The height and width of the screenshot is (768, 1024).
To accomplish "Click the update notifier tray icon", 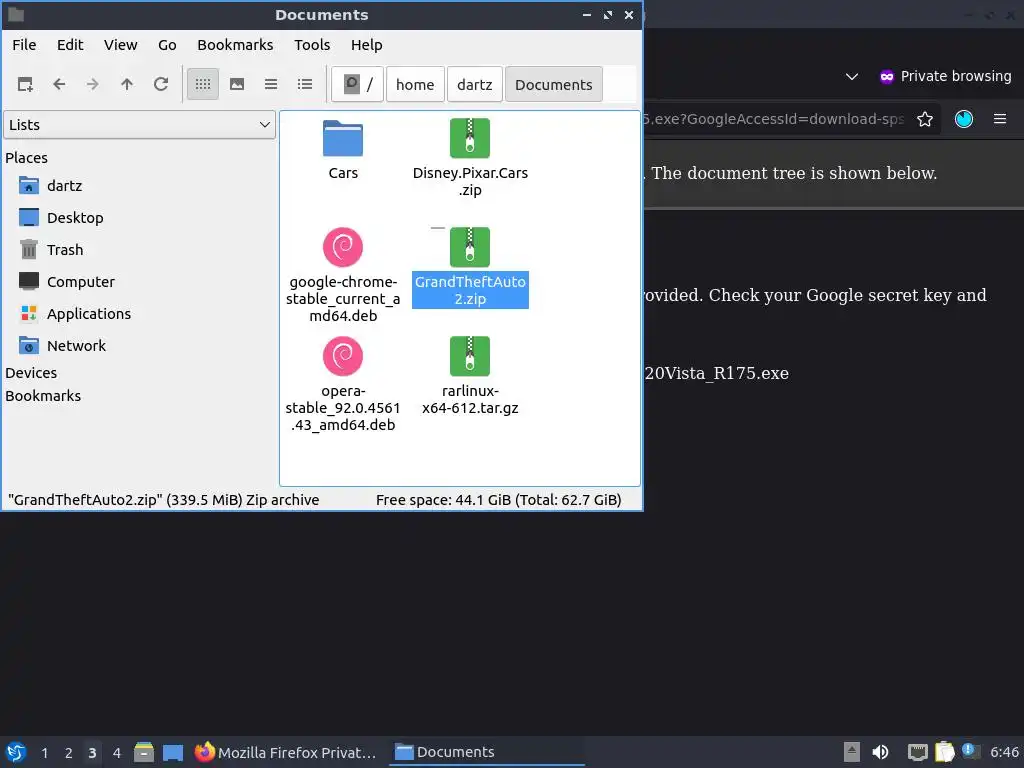I will click(970, 751).
